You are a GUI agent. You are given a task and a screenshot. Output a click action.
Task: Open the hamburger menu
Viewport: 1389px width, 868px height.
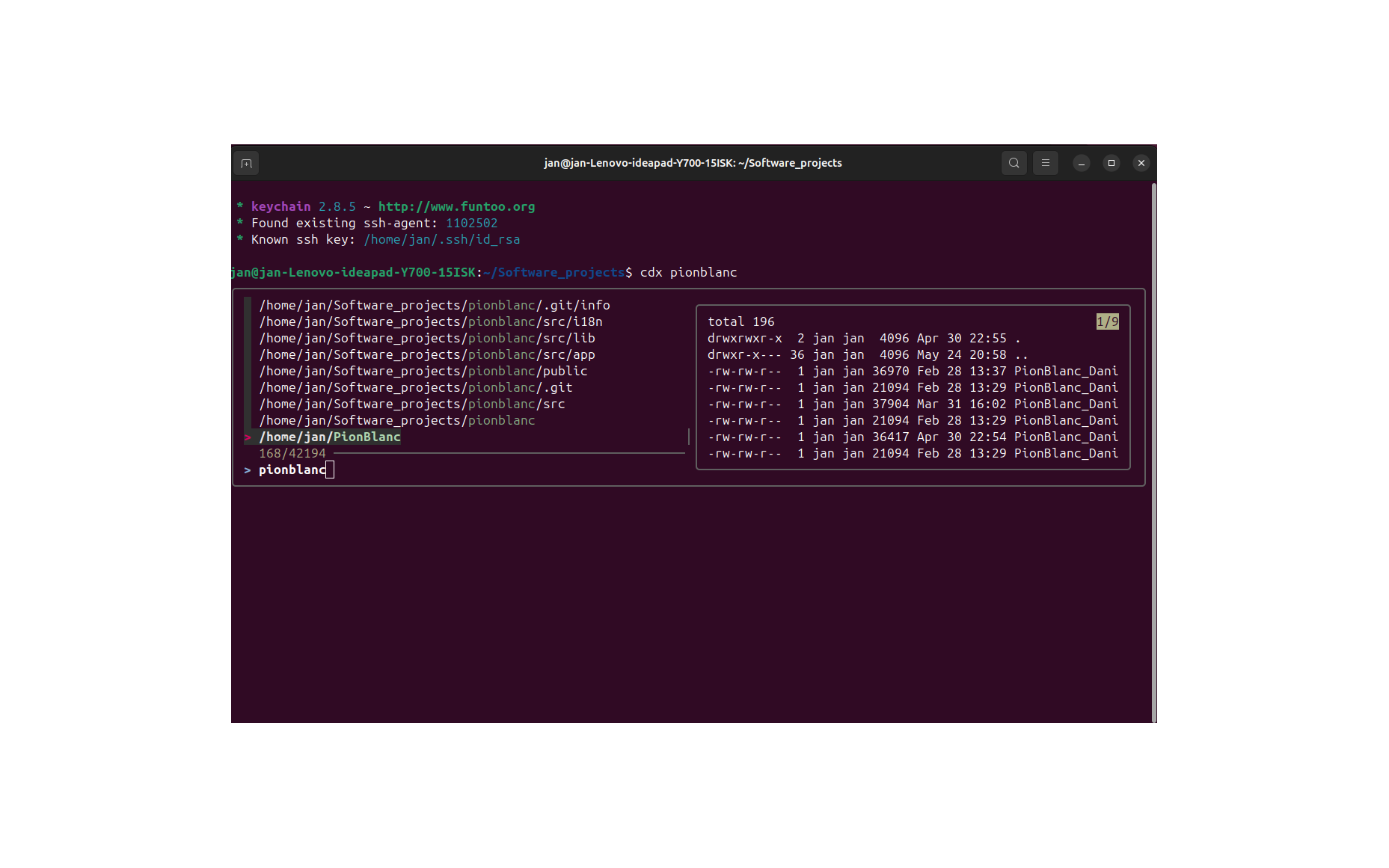[x=1045, y=163]
